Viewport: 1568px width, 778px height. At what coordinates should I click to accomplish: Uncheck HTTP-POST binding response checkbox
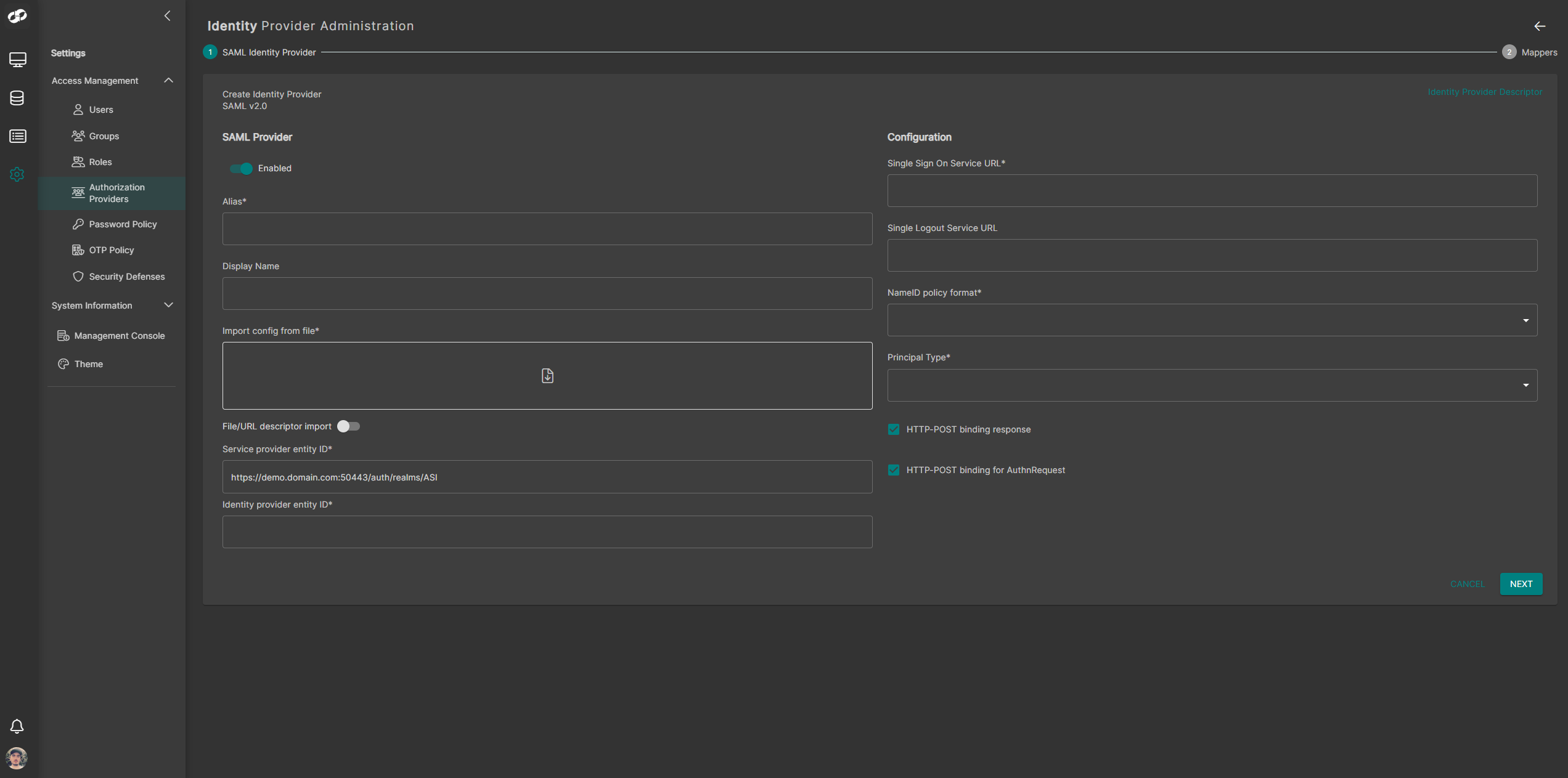[x=894, y=429]
